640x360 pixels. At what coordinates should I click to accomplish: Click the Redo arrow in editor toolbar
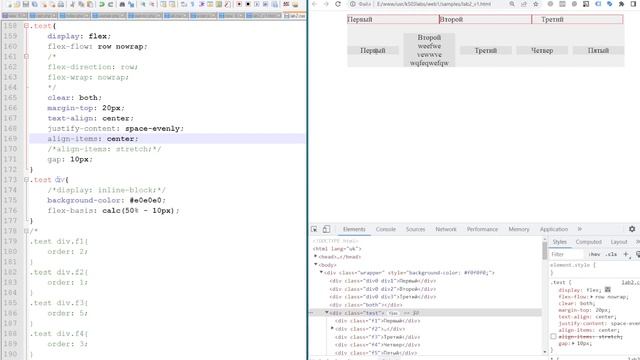tap(111, 4)
